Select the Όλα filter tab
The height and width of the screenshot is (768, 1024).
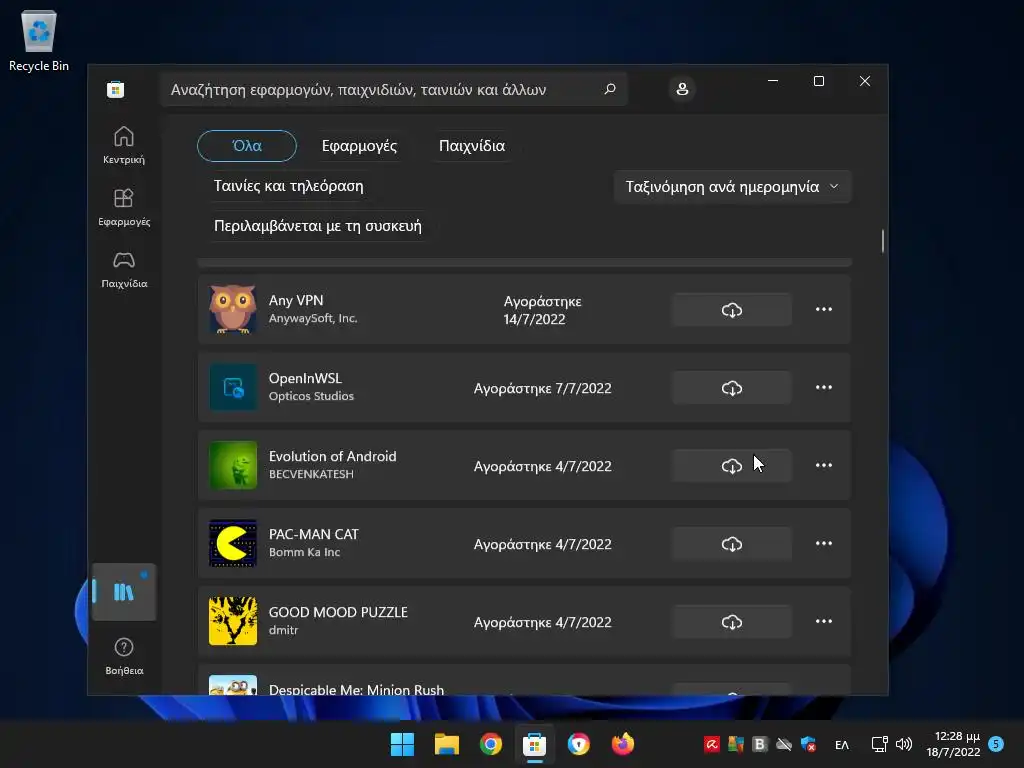tap(247, 146)
